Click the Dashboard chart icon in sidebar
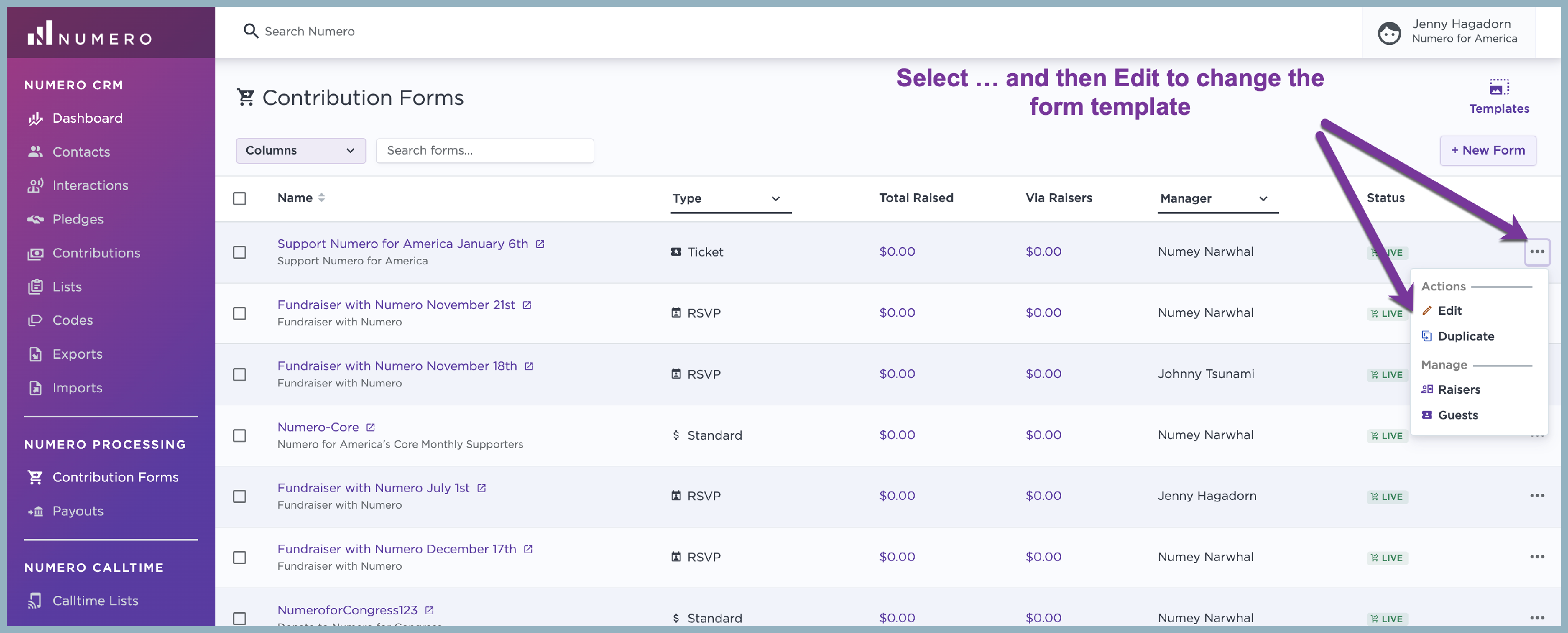Screen dimensions: 1568x633 [x=36, y=119]
